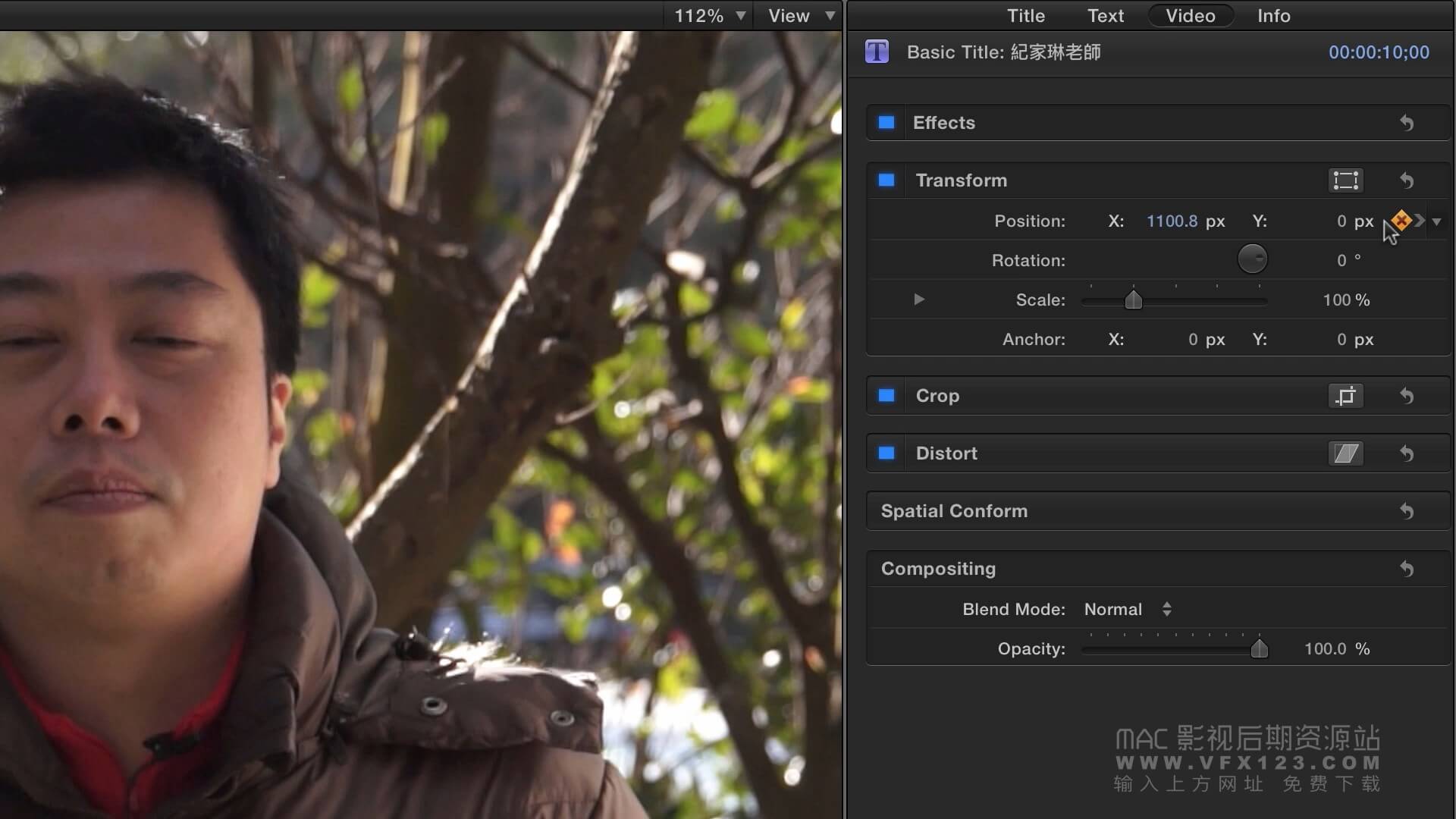1456x819 pixels.
Task: Show Distort onscreen controls icon
Action: 1346,453
